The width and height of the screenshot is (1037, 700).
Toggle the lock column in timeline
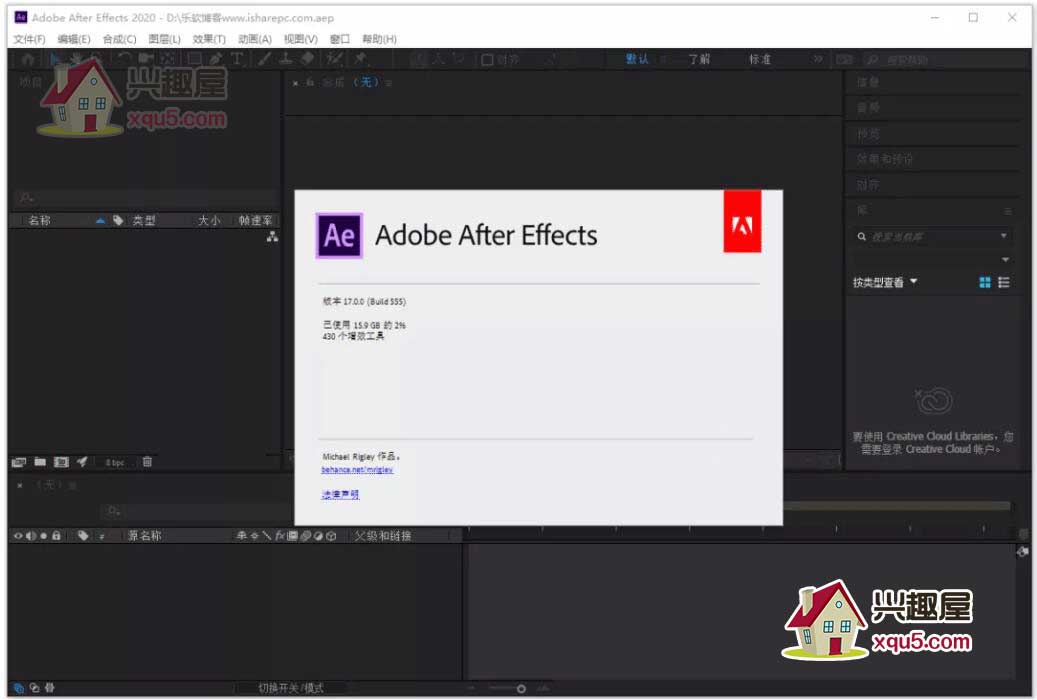(x=56, y=536)
